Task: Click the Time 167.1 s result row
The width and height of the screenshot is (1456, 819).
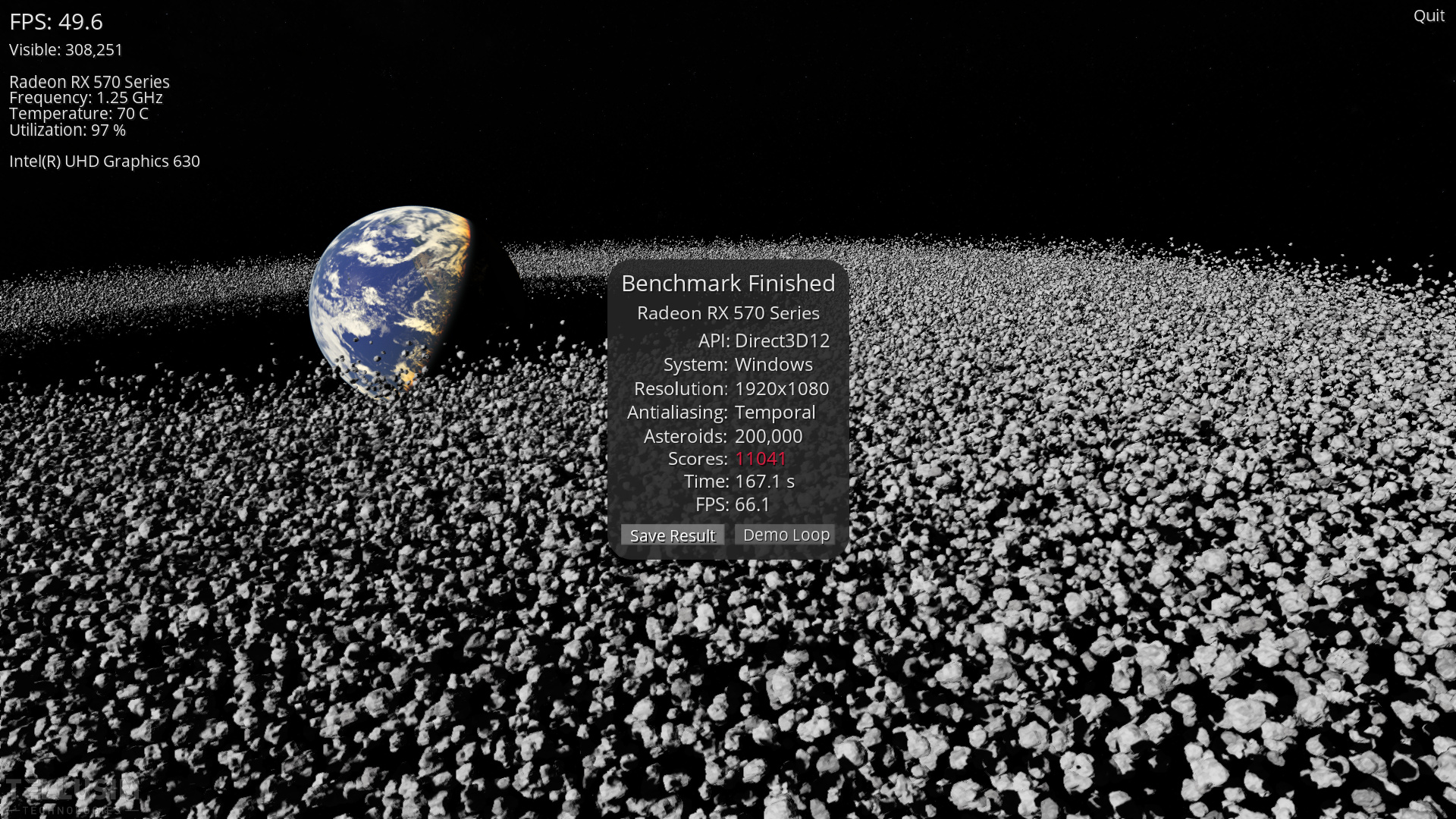Action: coord(739,482)
